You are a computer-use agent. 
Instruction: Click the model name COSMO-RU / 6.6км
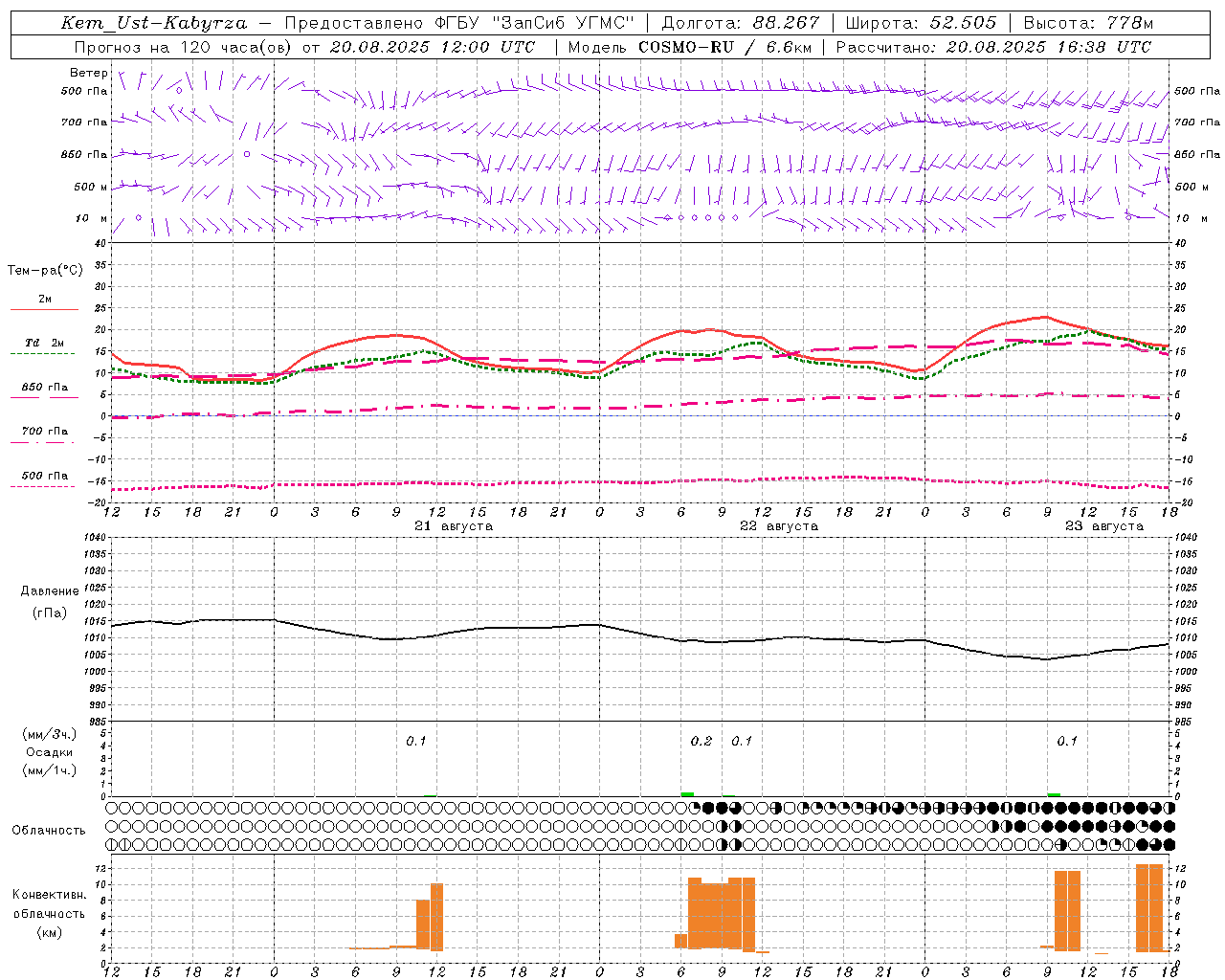click(x=725, y=47)
